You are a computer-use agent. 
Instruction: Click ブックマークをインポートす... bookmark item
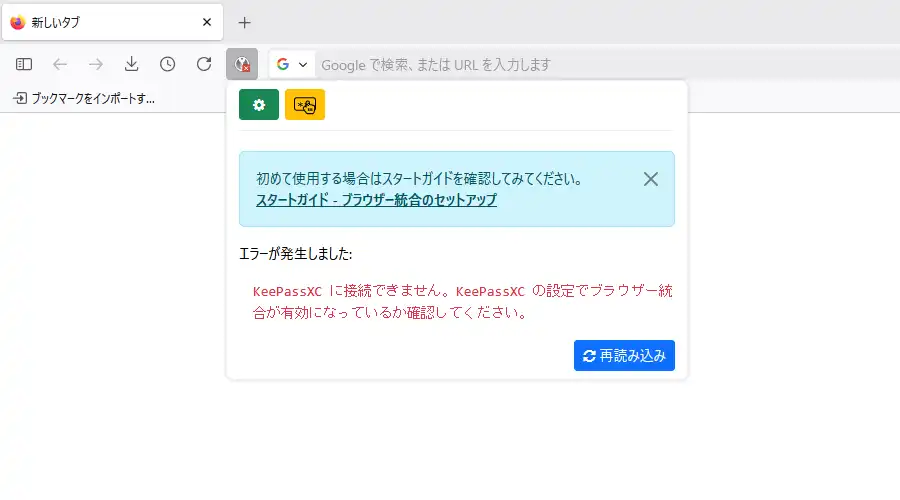click(x=84, y=98)
